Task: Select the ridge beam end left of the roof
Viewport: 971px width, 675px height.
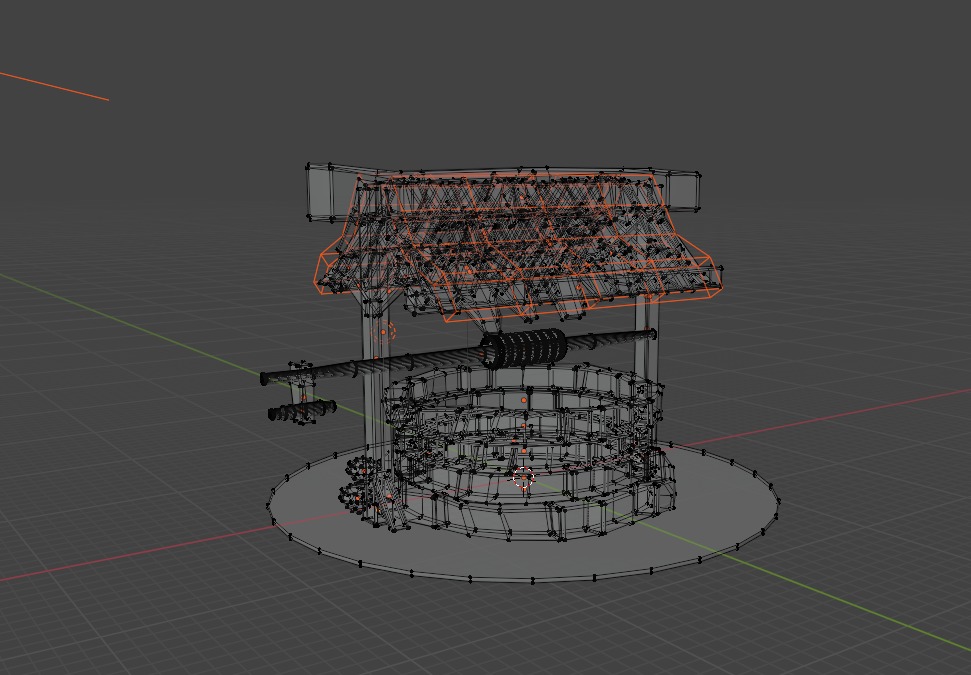Action: point(331,191)
